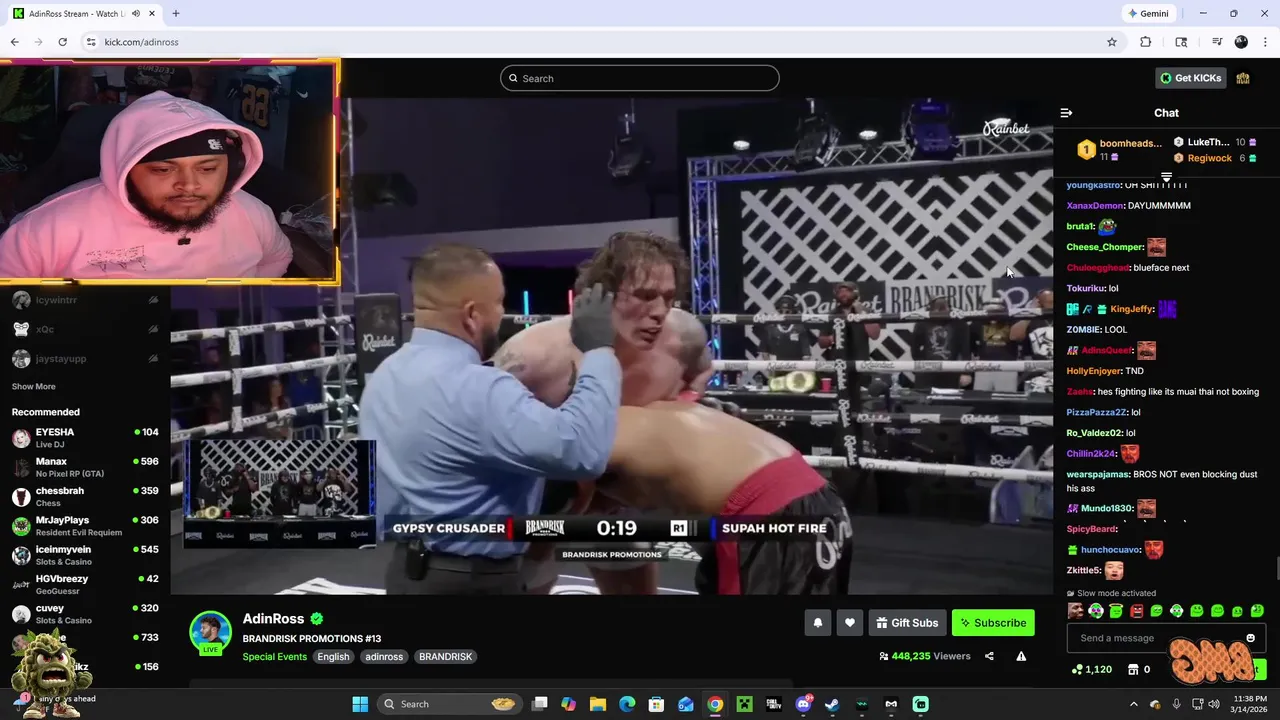Open File Explorer from the taskbar

598,704
